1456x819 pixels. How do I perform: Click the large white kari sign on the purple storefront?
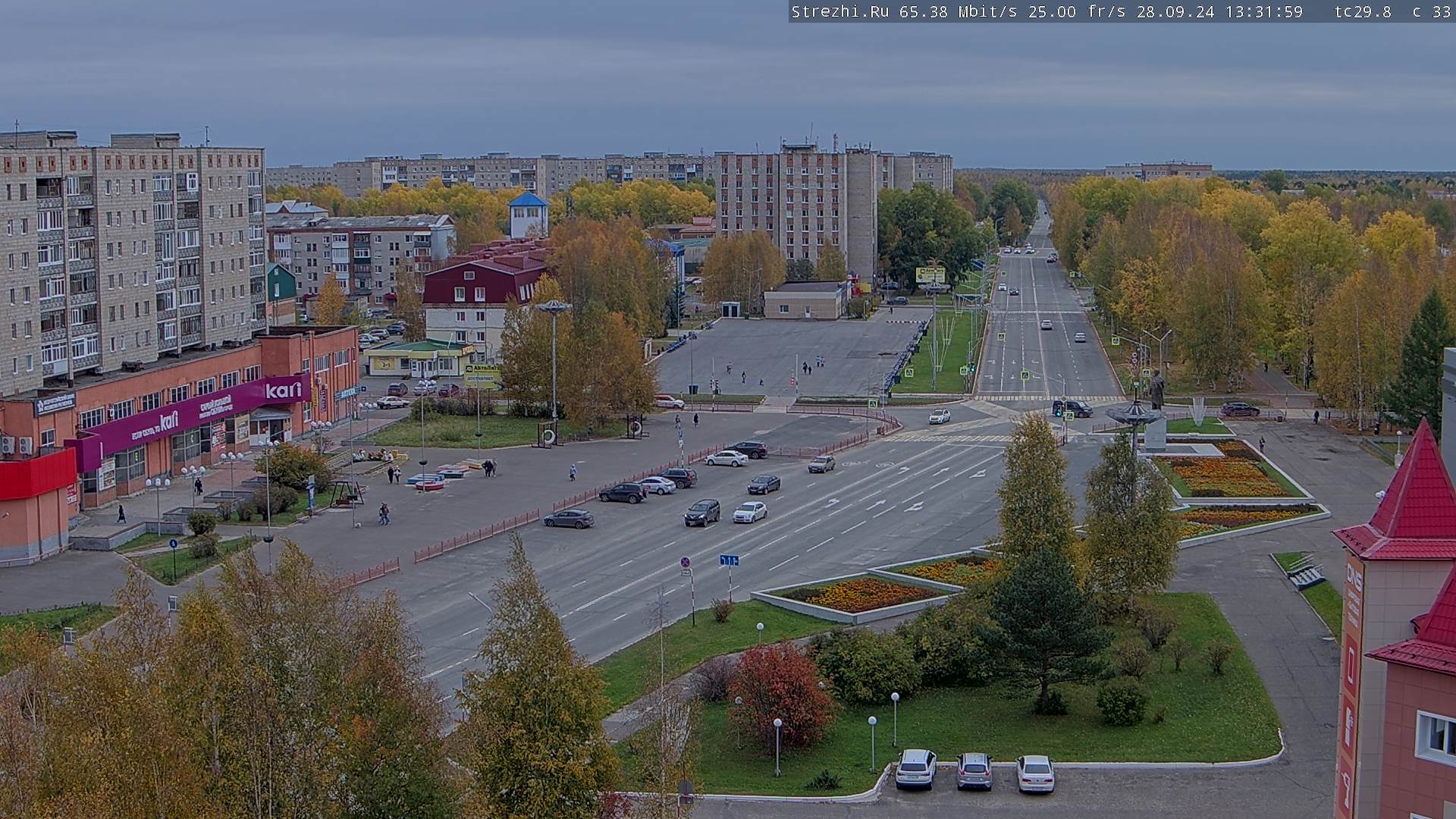[x=284, y=391]
